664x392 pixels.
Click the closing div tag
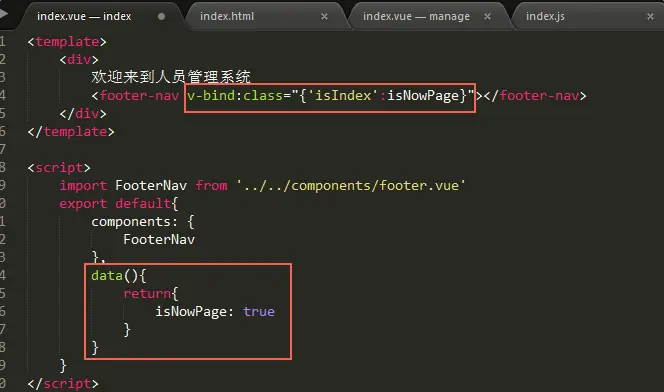tap(83, 113)
